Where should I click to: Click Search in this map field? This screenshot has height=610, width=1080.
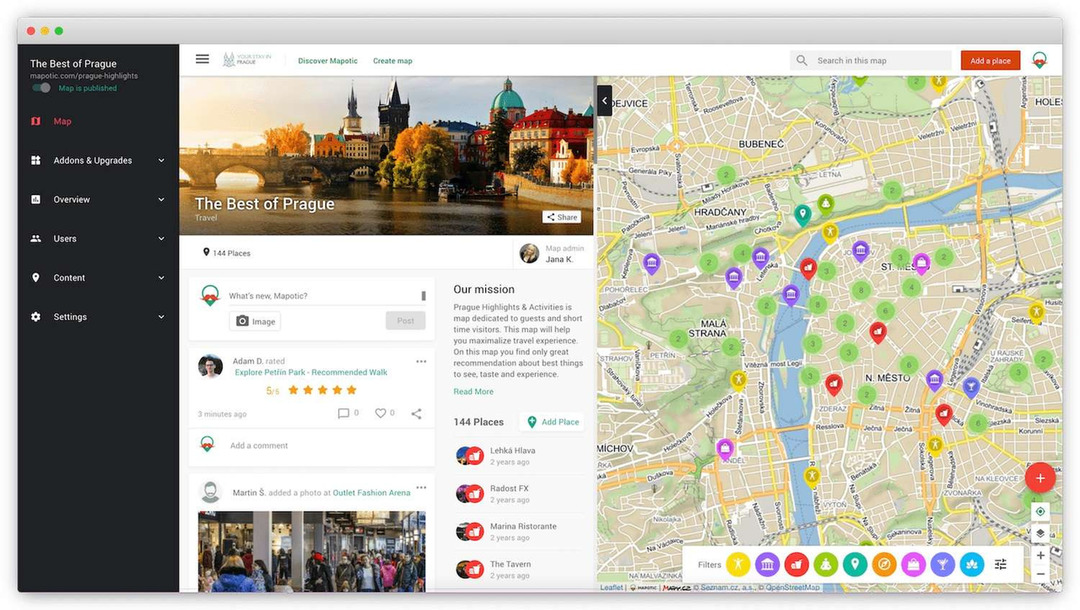click(871, 61)
